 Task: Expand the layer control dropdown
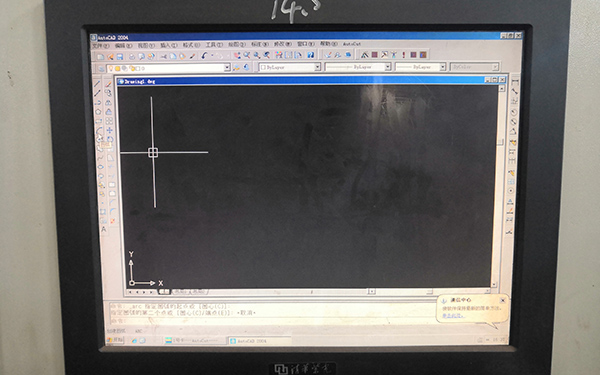click(x=227, y=68)
